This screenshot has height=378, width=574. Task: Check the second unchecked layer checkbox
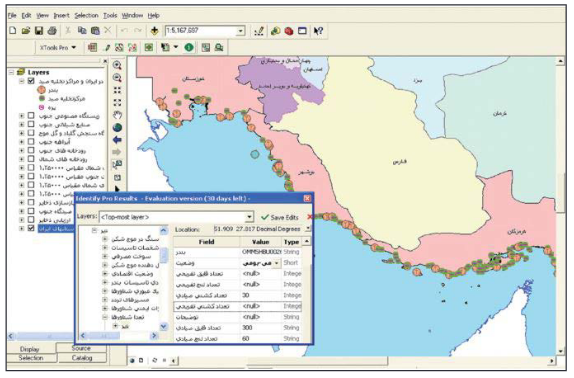[31, 124]
